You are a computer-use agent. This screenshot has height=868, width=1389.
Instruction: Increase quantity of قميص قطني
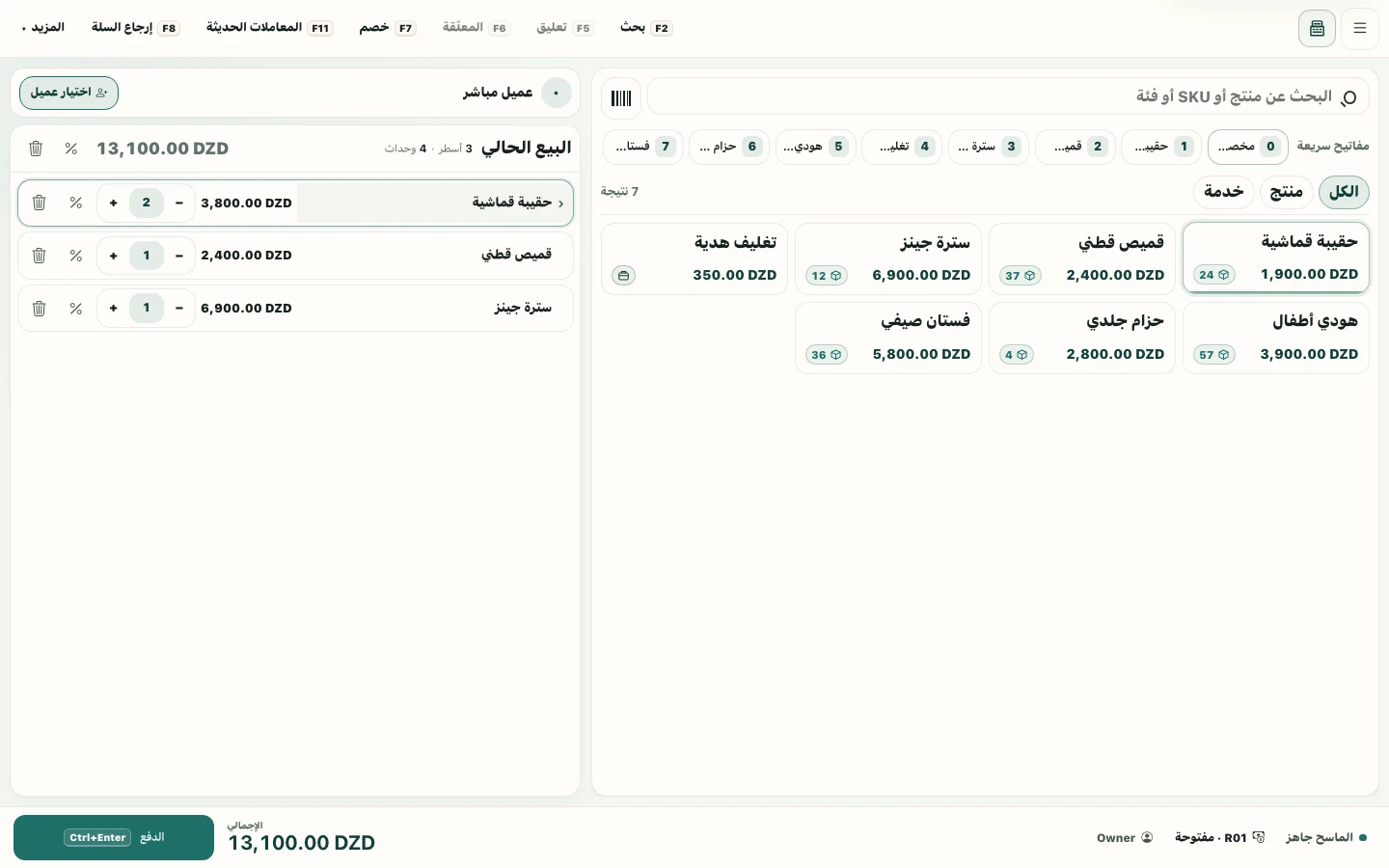[114, 256]
